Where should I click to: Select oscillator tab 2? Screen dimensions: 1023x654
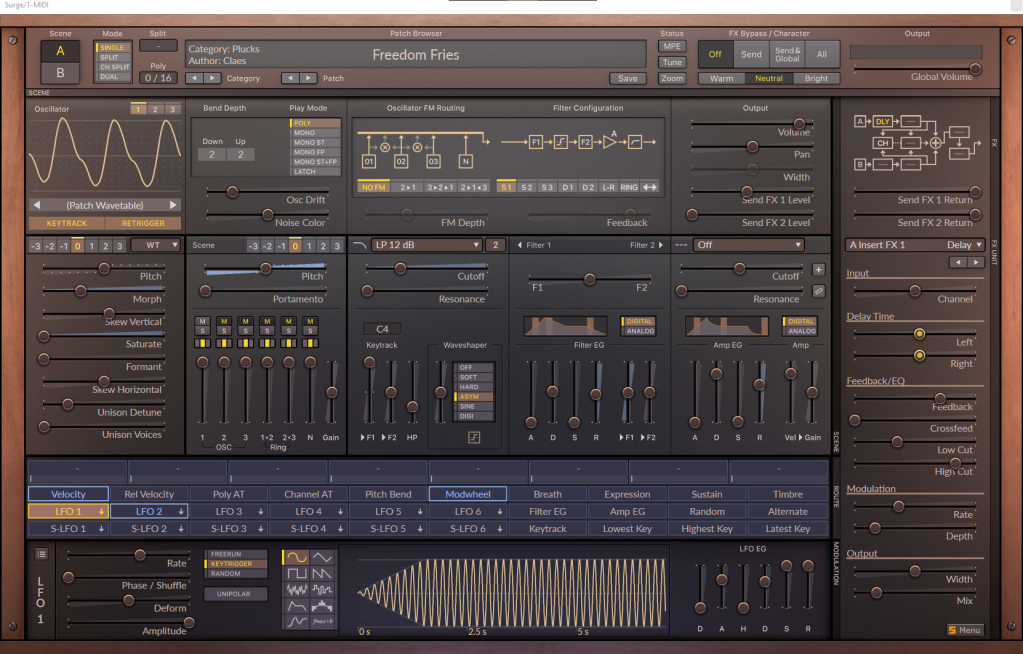point(155,108)
